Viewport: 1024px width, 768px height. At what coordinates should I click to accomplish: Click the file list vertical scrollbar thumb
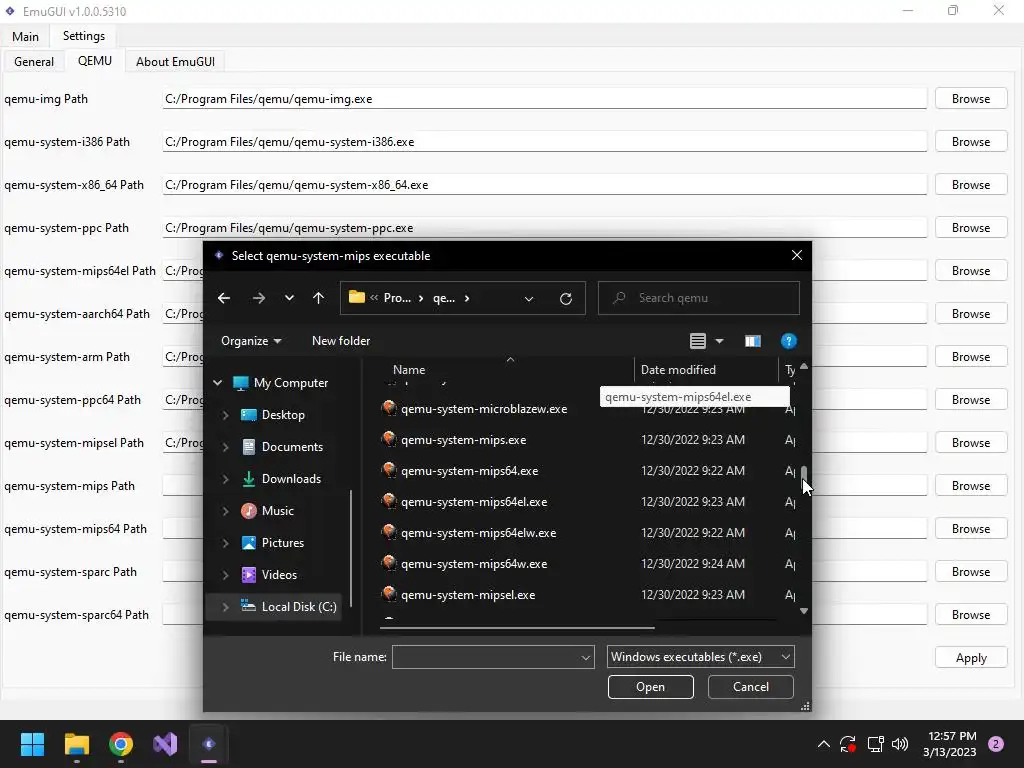[x=804, y=476]
